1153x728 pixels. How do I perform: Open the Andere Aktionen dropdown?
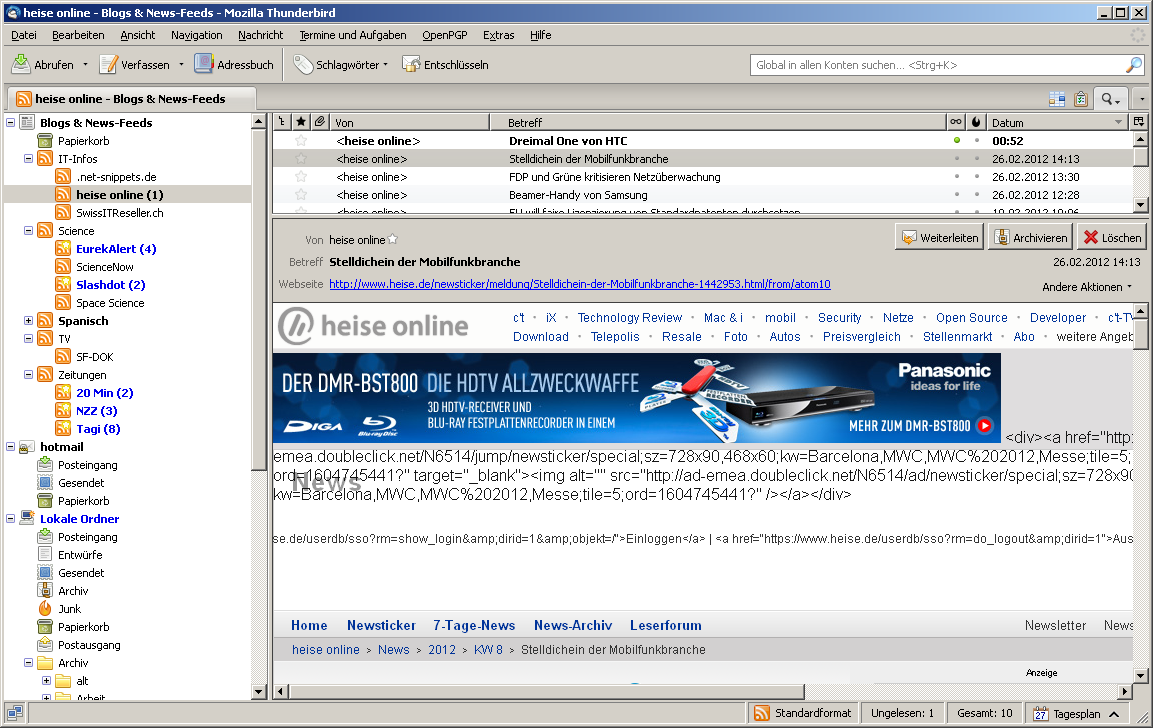coord(1087,287)
